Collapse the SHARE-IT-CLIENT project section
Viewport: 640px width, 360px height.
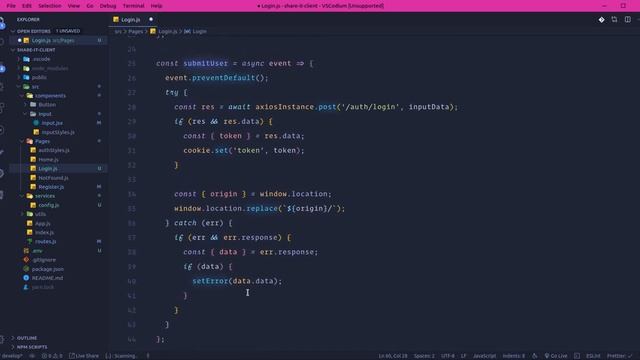(x=36, y=50)
